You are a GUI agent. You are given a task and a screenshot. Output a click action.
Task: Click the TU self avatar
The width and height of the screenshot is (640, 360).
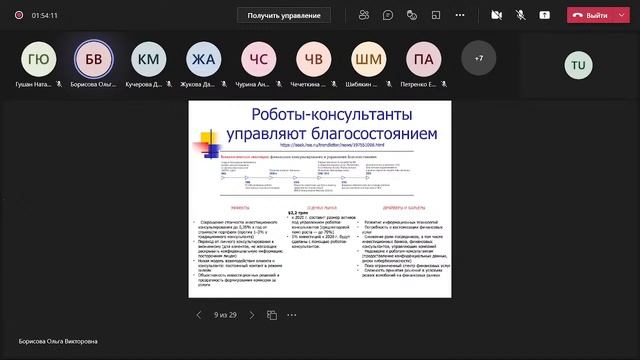(x=578, y=65)
